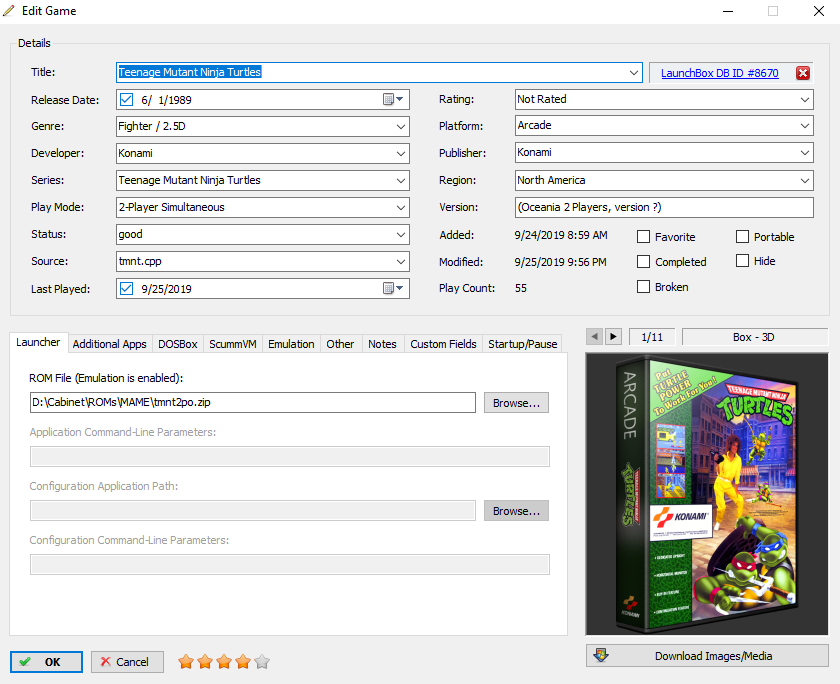Uncheck the Release Date checkbox
The height and width of the screenshot is (684, 840).
[x=126, y=100]
